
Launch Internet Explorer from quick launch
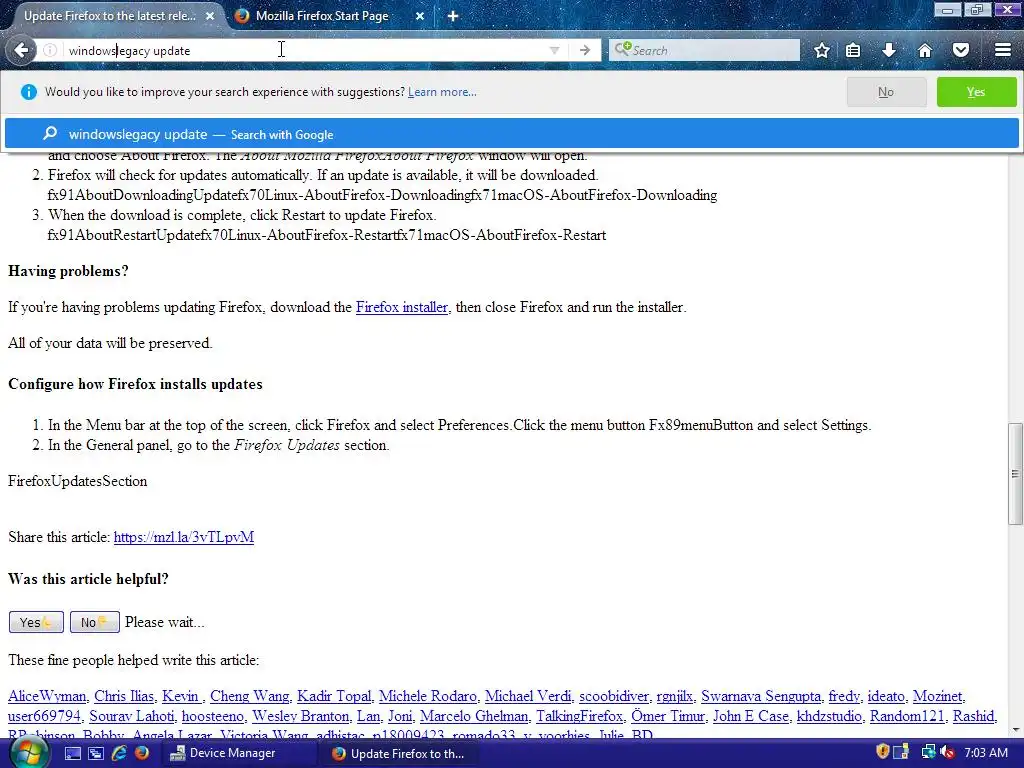119,753
